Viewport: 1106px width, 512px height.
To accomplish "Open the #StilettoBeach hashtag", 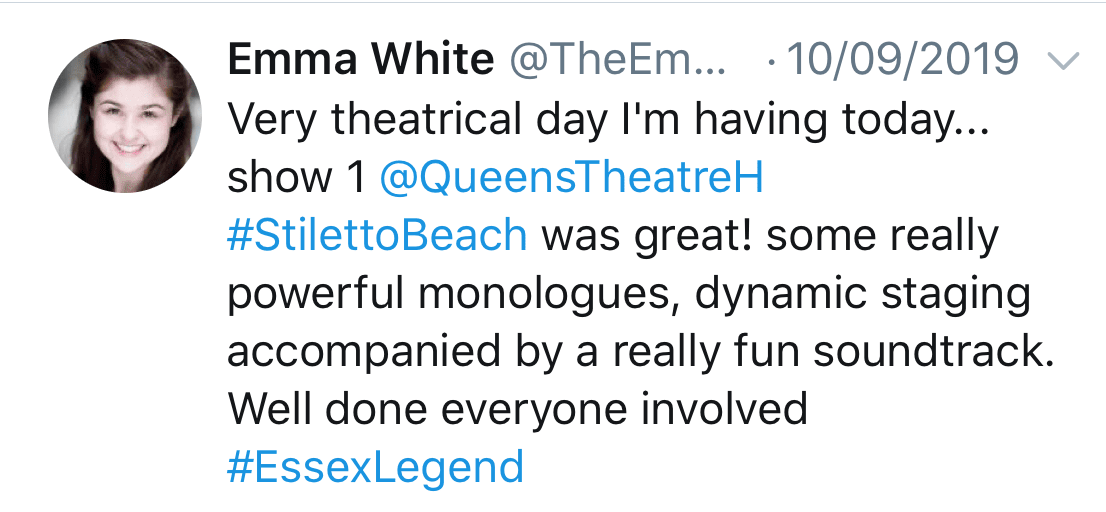I will pos(377,235).
